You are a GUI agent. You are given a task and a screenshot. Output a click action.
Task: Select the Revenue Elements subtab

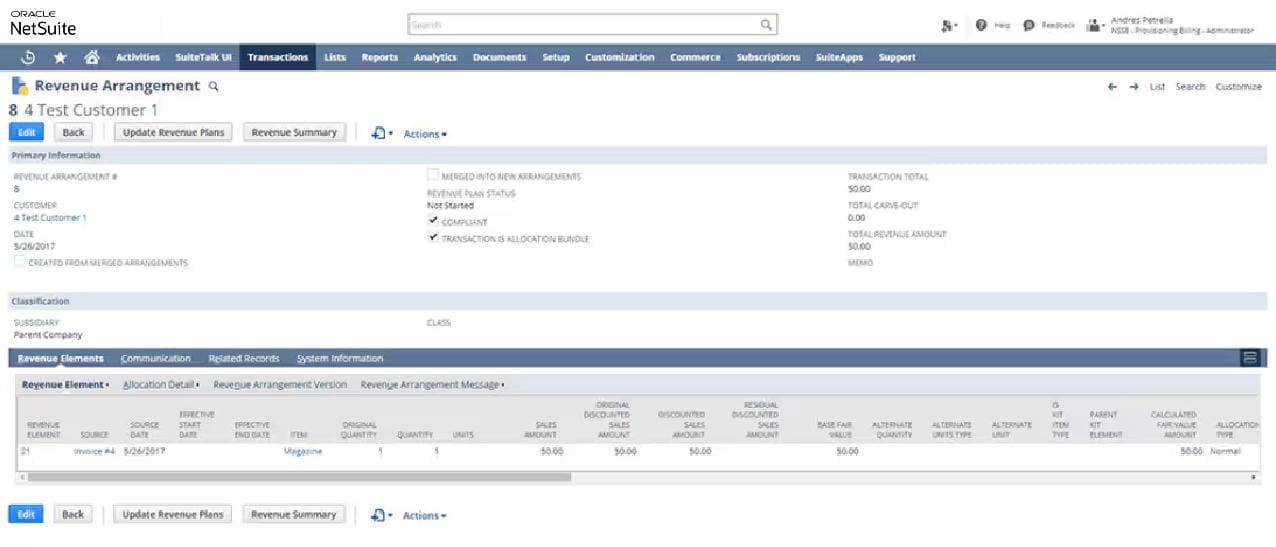click(x=60, y=358)
